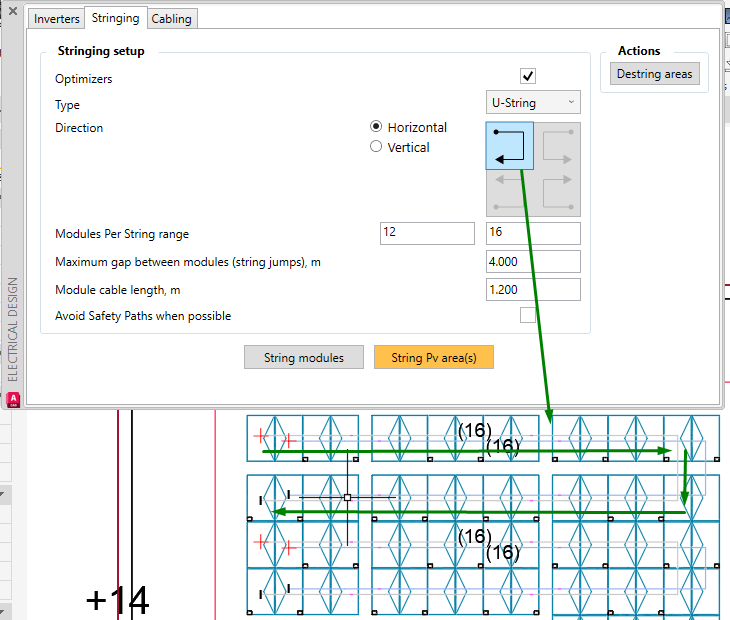Select the top-right direction pattern icon
730x620 pixels.
point(557,146)
